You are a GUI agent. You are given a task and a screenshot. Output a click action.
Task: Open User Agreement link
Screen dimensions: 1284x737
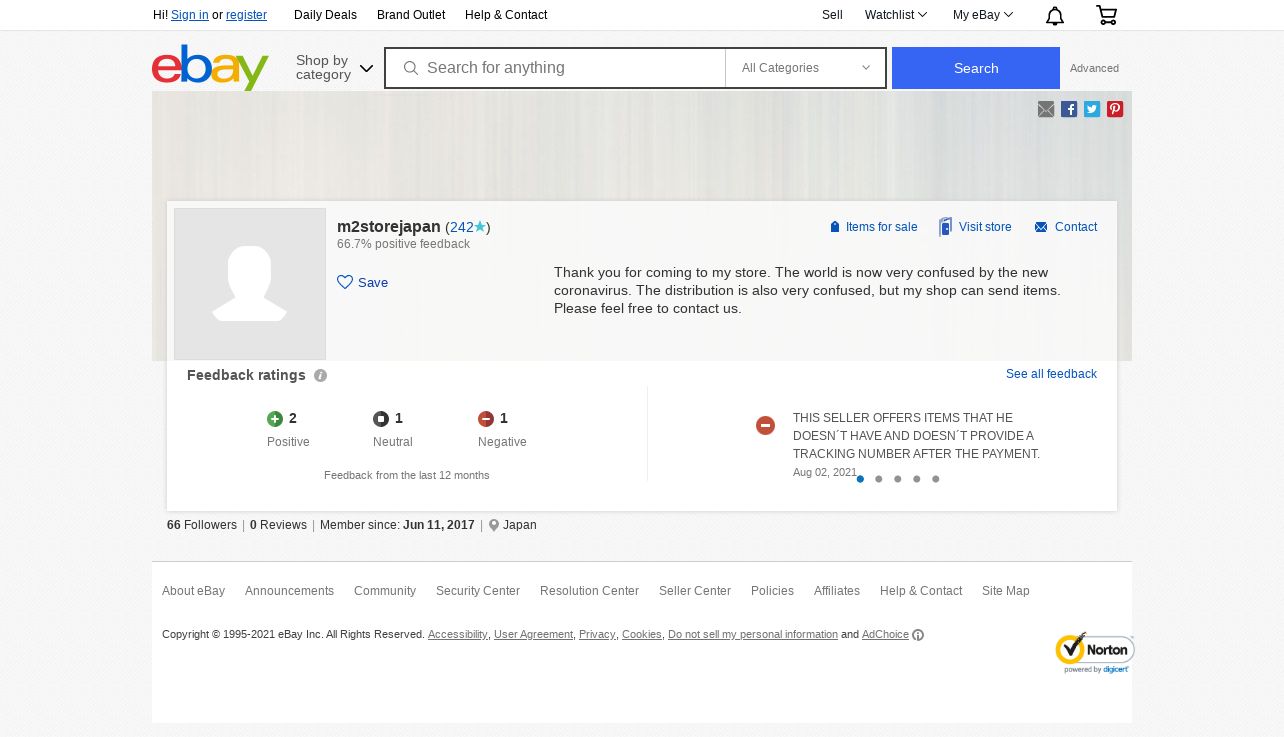pyautogui.click(x=533, y=635)
